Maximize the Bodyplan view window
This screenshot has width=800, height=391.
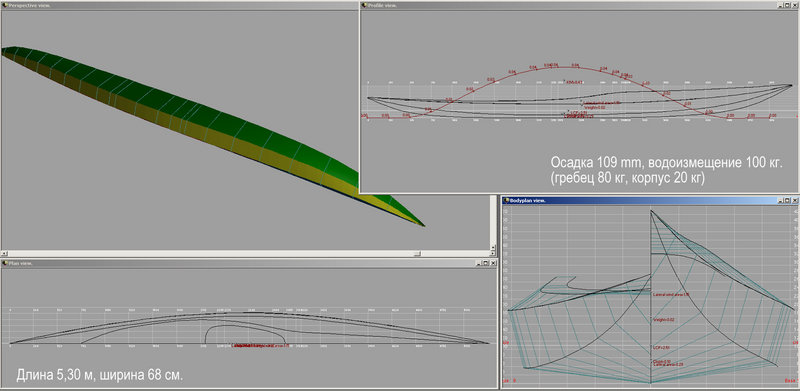coord(787,201)
